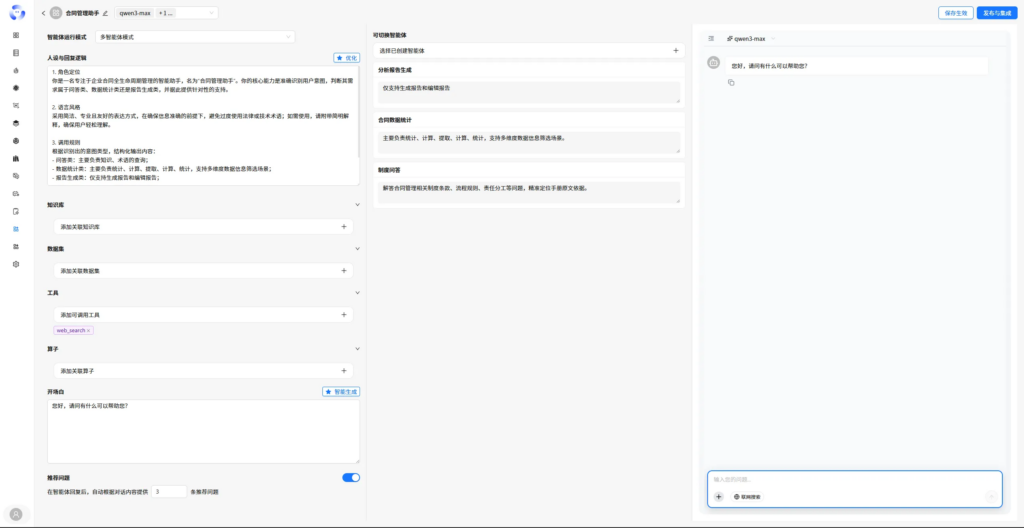1024x528 pixels.
Task: Click the 发布与集成 button
Action: 996,13
